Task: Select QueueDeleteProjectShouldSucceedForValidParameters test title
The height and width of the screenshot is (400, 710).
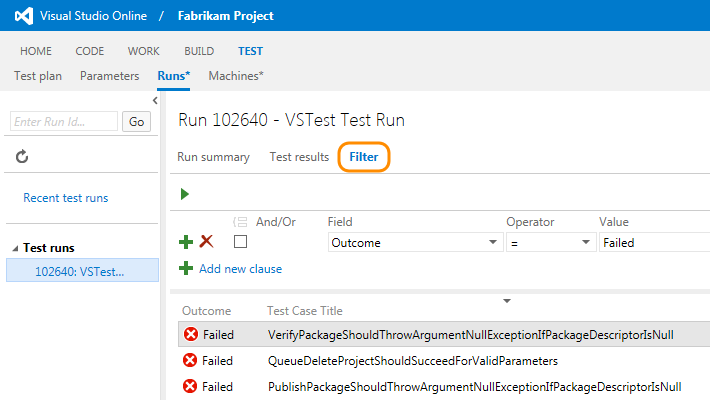Action: pos(413,361)
